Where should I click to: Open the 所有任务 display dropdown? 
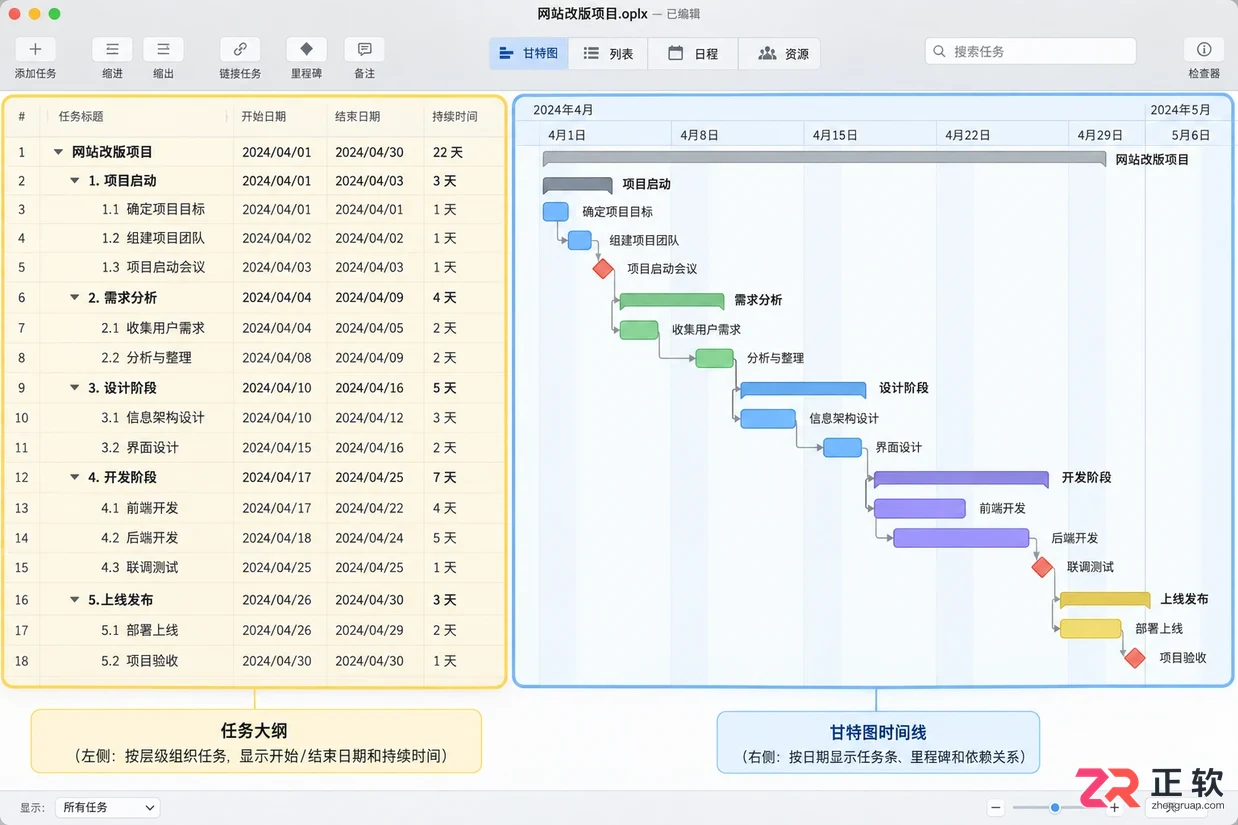pyautogui.click(x=107, y=807)
